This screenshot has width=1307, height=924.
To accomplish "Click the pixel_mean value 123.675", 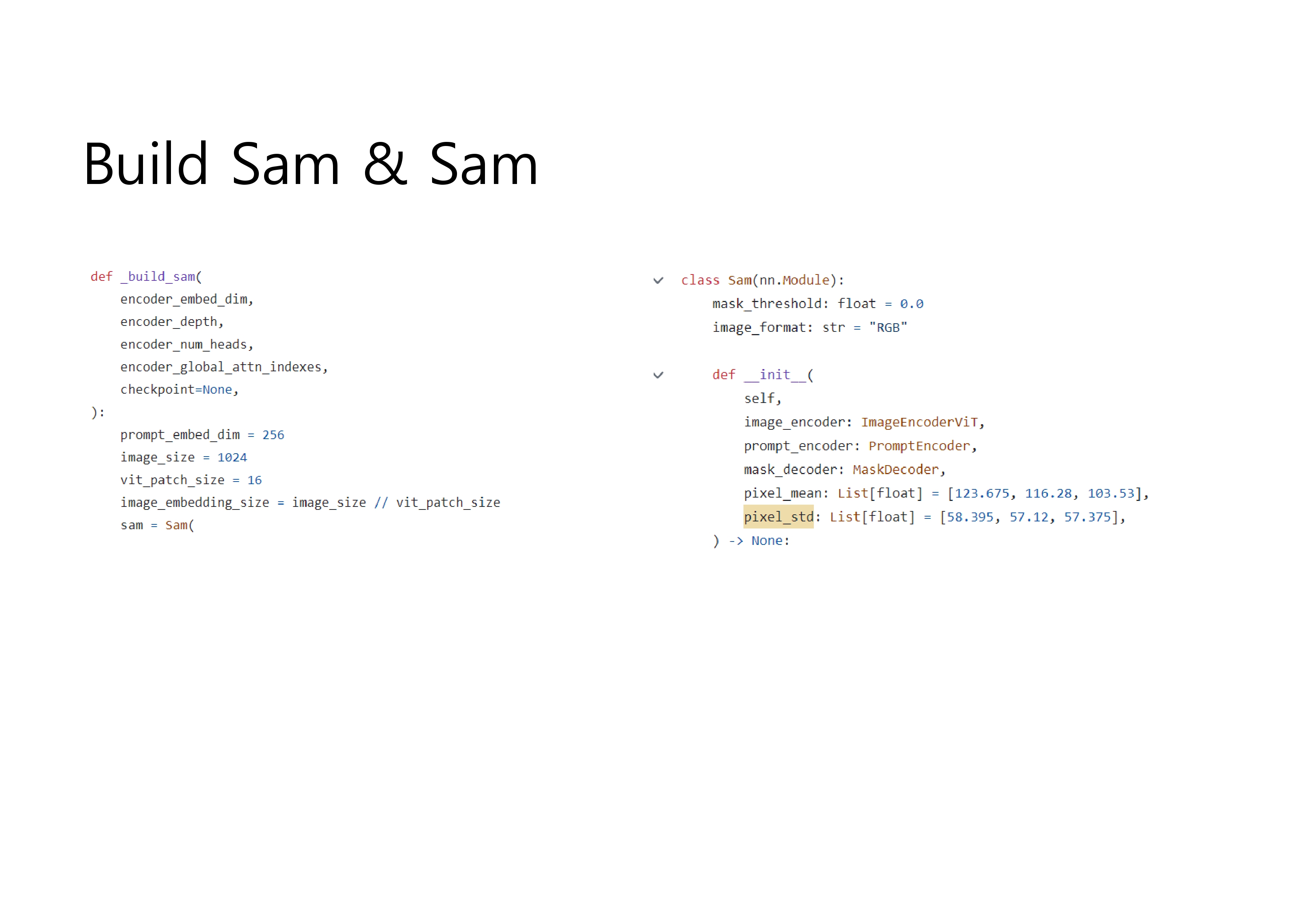I will [981, 493].
